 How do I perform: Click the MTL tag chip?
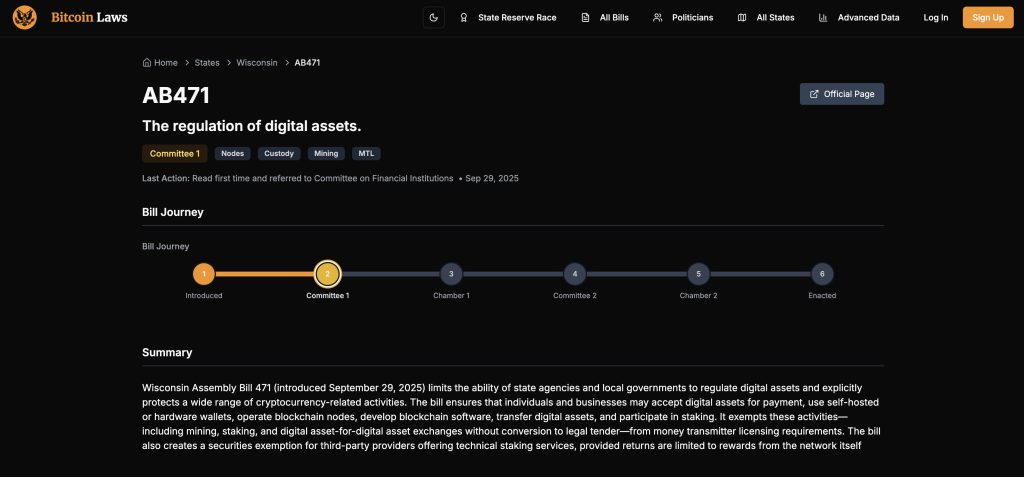point(366,153)
